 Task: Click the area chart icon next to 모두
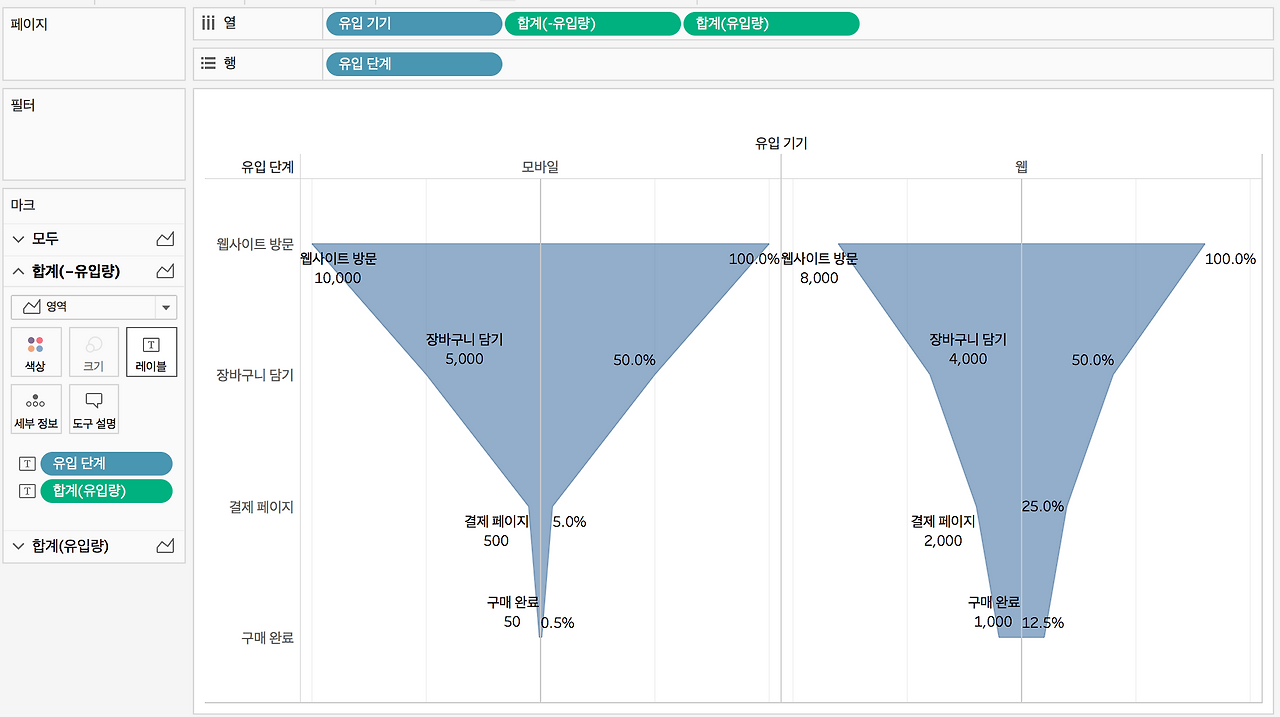coord(167,238)
